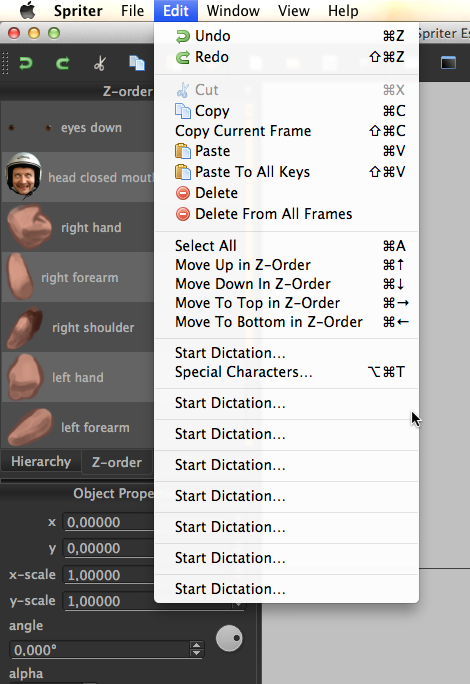Click the green redo arrow in toolbar
This screenshot has height=684, width=470.
coord(62,64)
